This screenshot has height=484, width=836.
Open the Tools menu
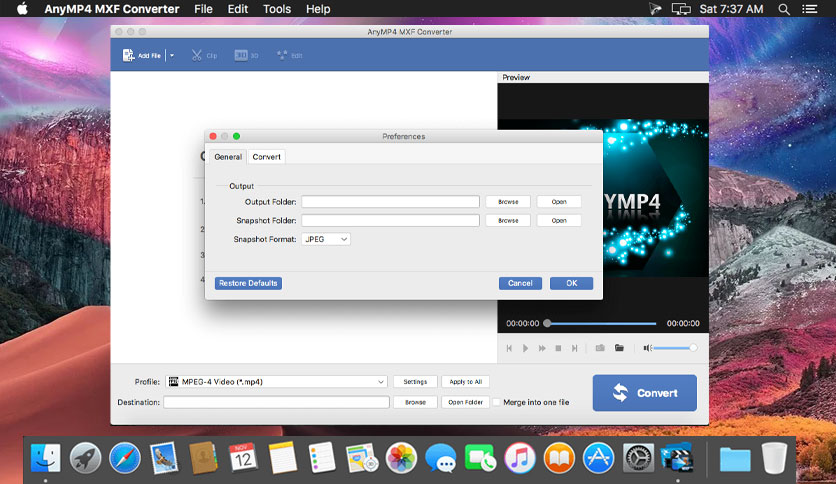pos(277,9)
